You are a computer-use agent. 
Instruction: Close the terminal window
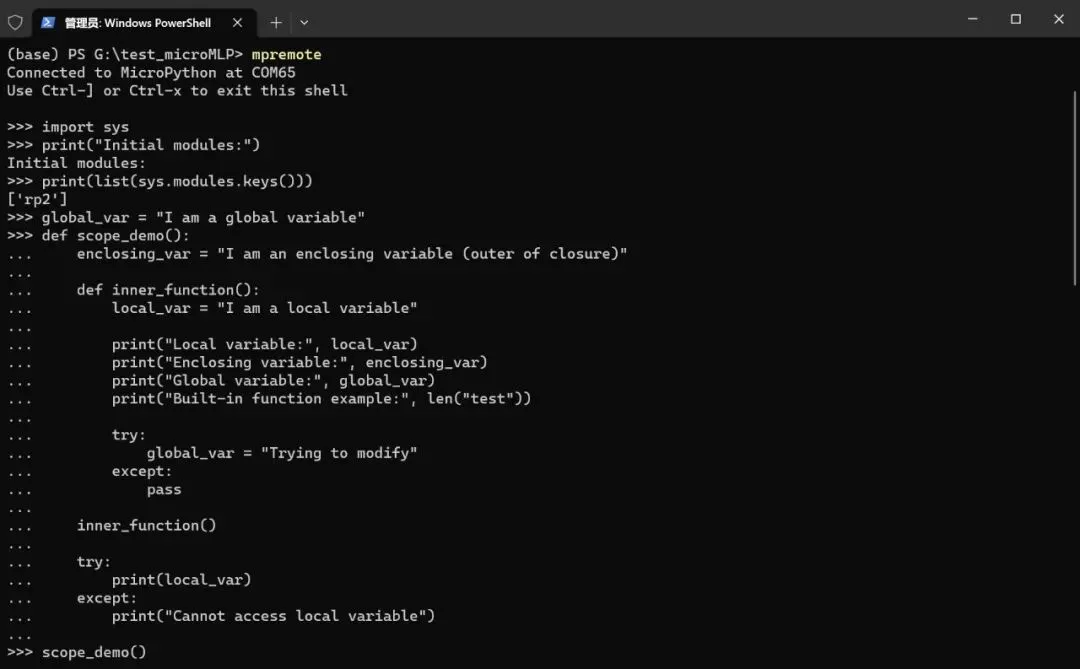[1059, 19]
